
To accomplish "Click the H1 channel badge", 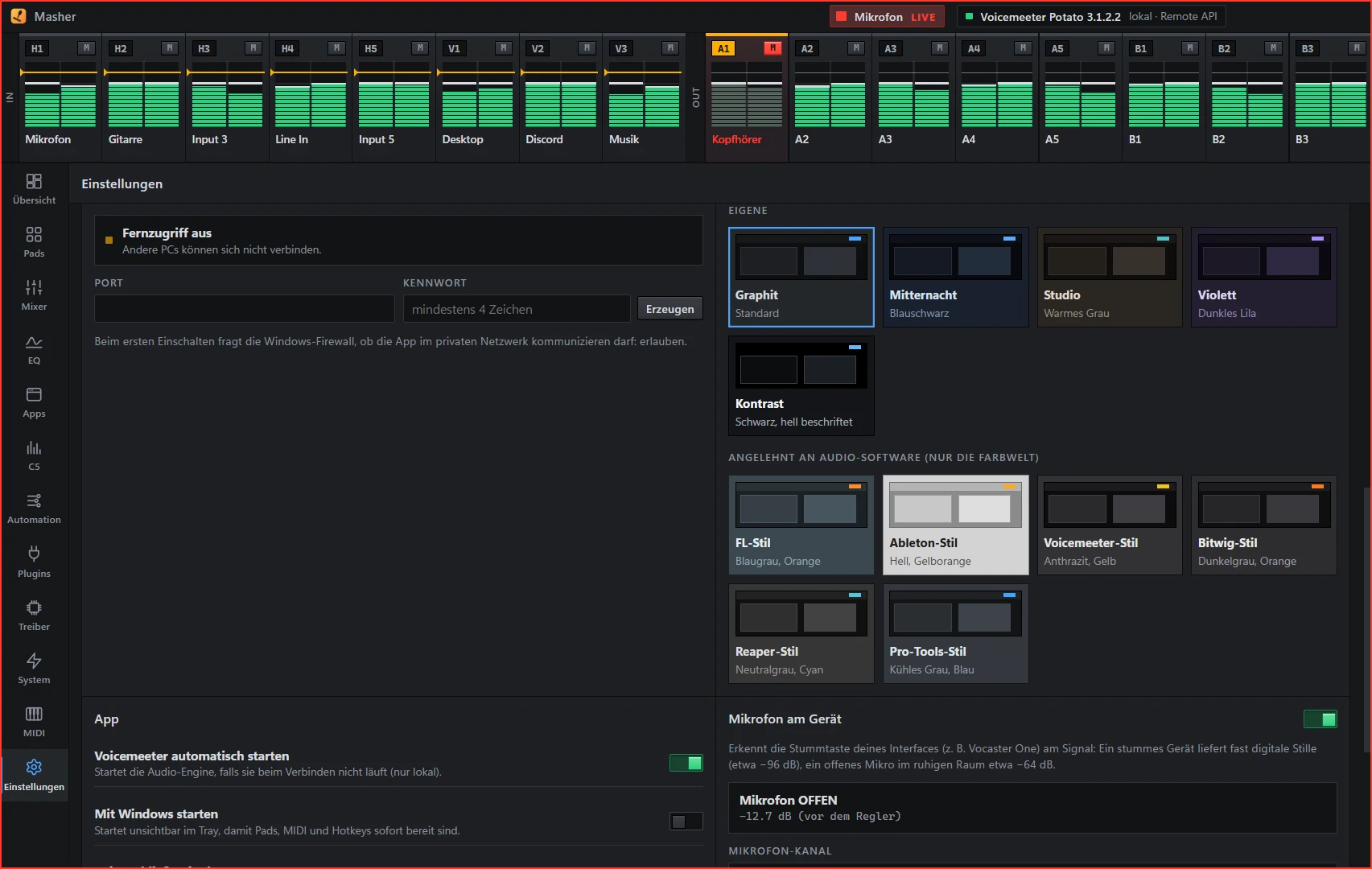I will pos(37,48).
